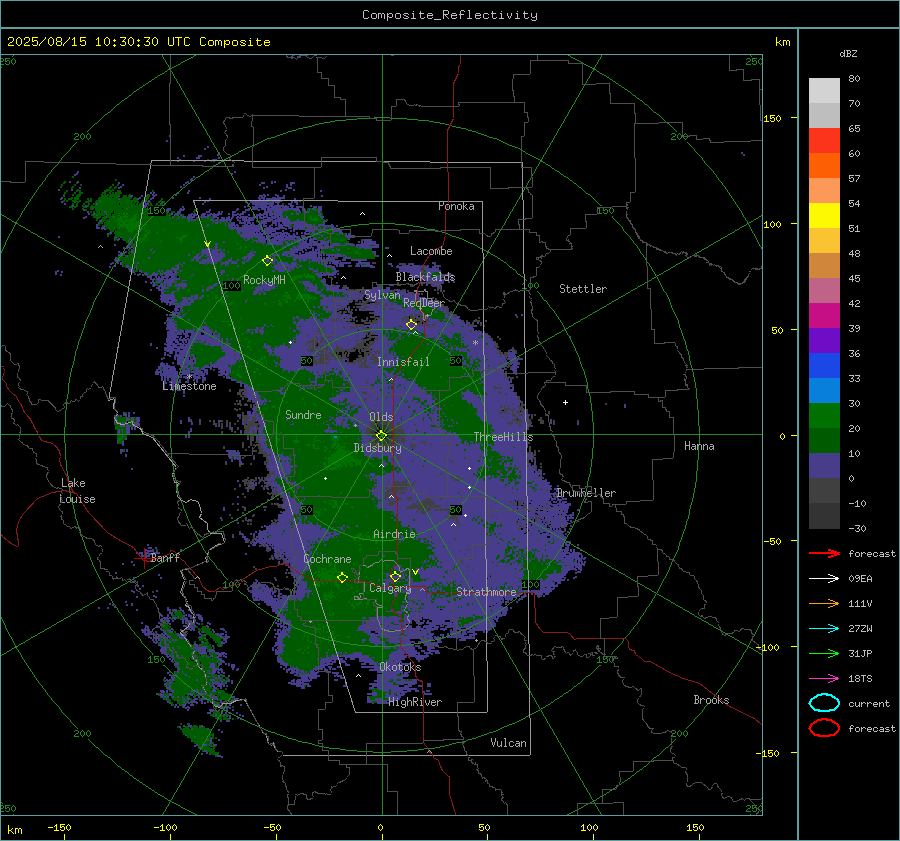Select the Ponoka label on map
The image size is (900, 841).
(456, 206)
